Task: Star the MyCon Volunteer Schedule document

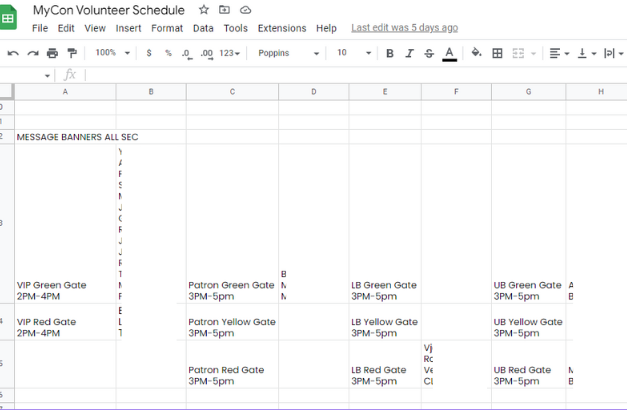Action: click(x=204, y=10)
